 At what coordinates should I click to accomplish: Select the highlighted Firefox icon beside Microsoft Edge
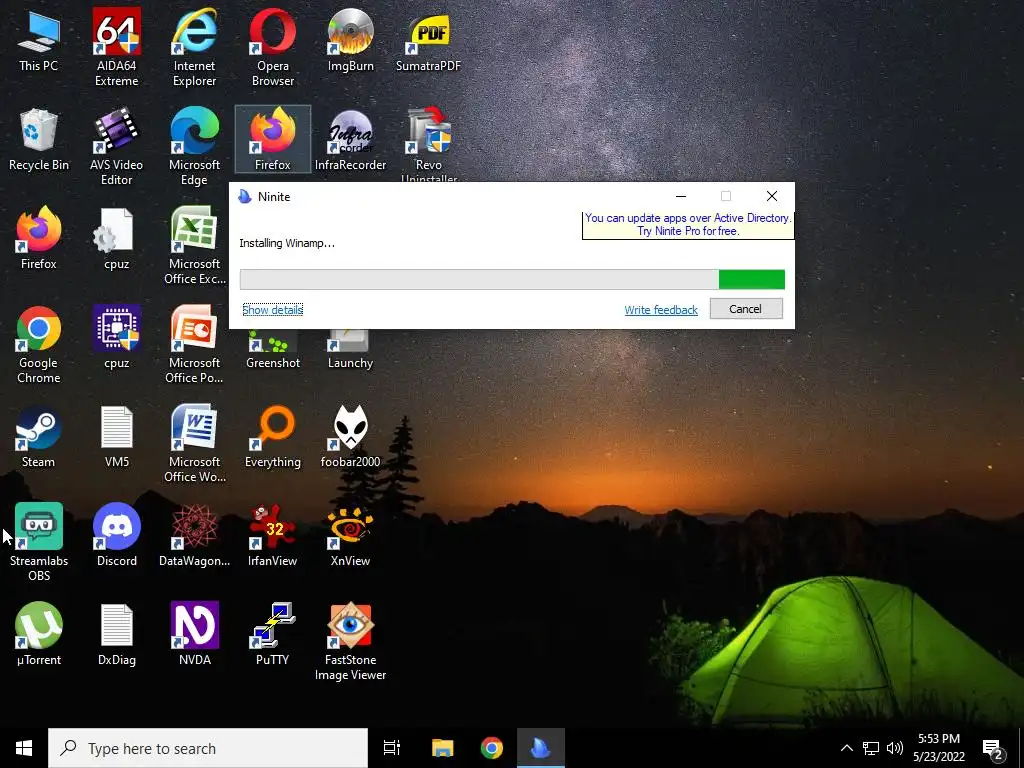(x=273, y=140)
